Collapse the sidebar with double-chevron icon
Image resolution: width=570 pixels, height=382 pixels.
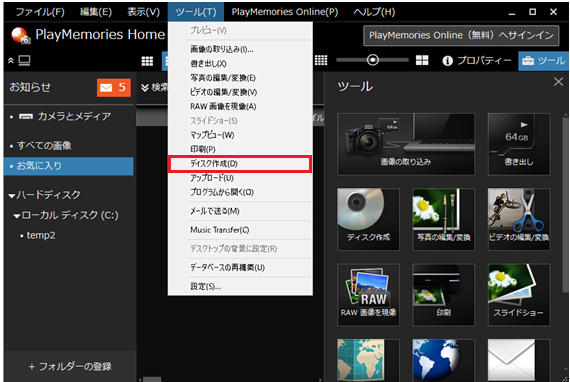point(11,60)
